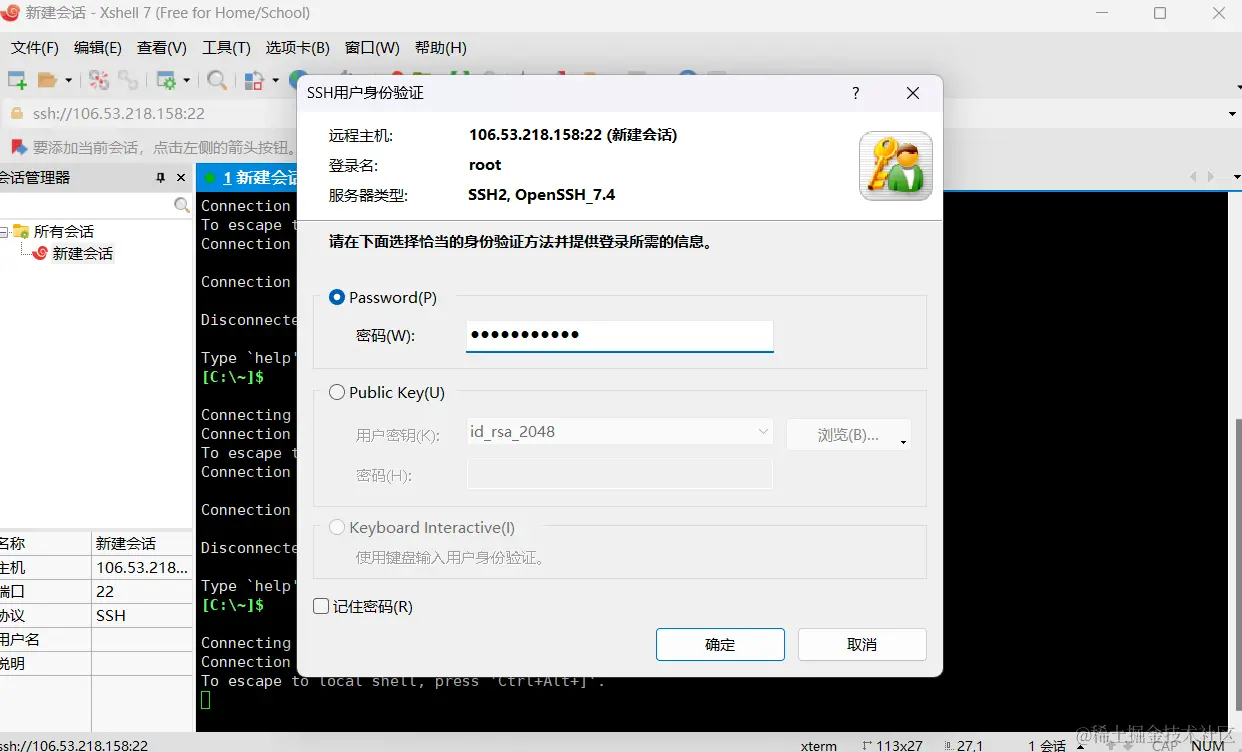Open dropdown arrow beside properties gear icon

click(186, 80)
